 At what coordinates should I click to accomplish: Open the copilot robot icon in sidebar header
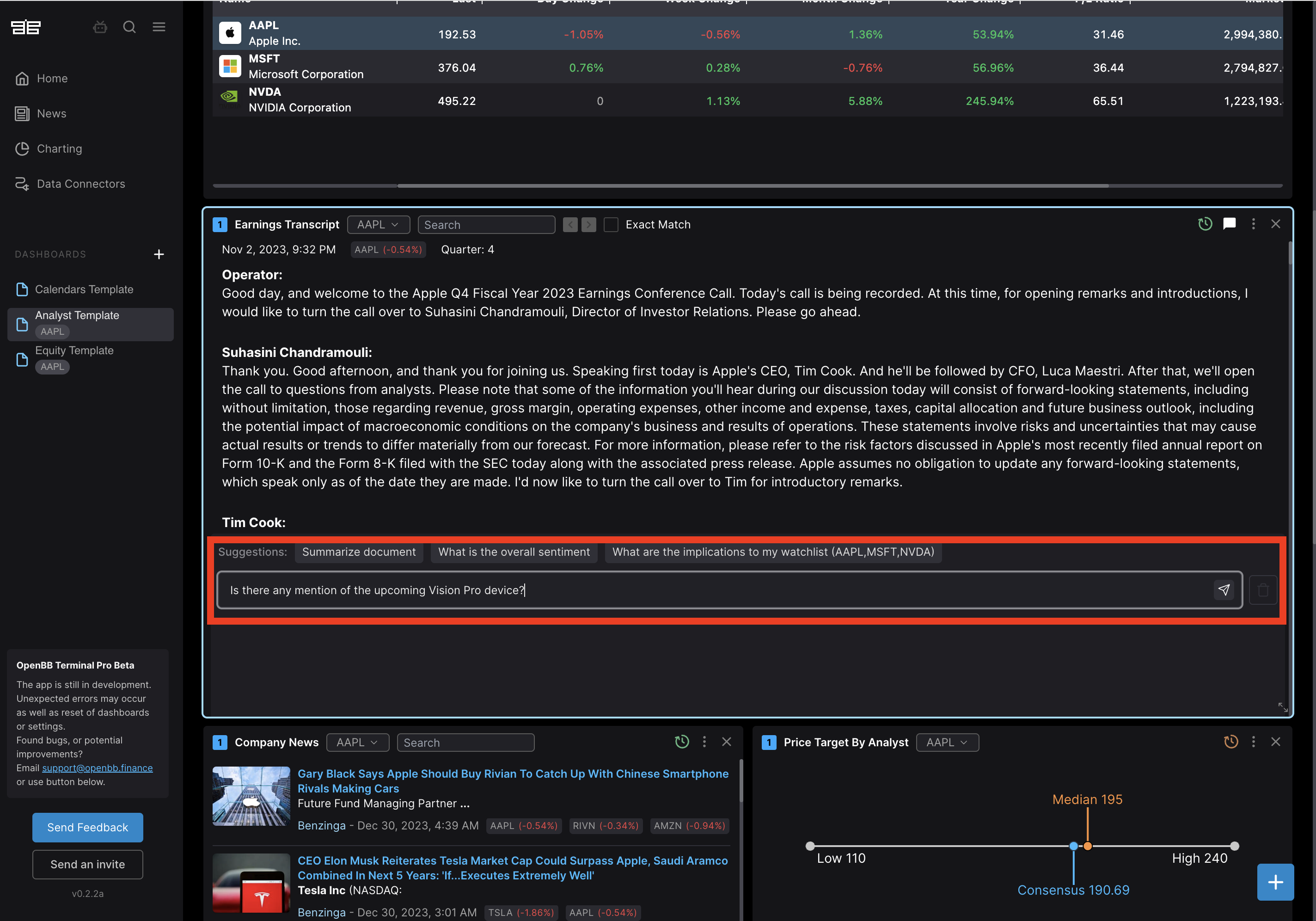pyautogui.click(x=100, y=27)
